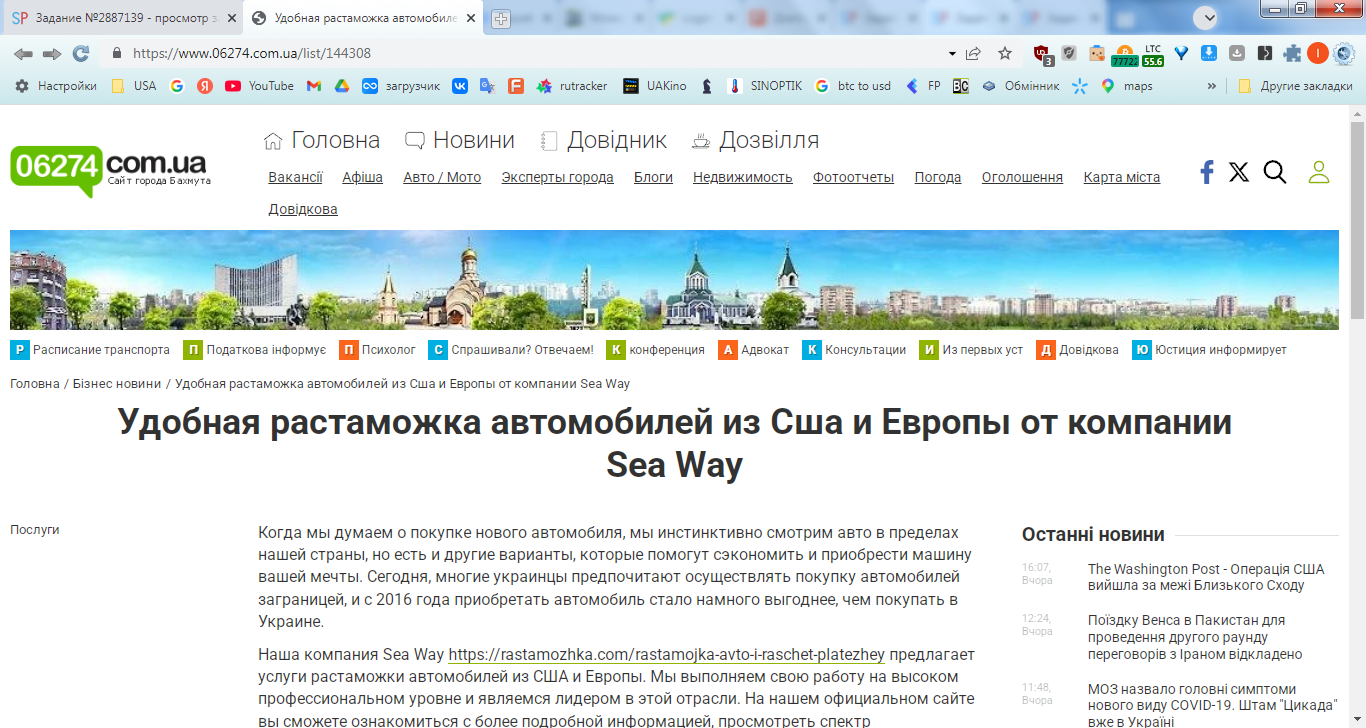Open the Вакансії submenu link
This screenshot has width=1366, height=728.
(x=295, y=177)
